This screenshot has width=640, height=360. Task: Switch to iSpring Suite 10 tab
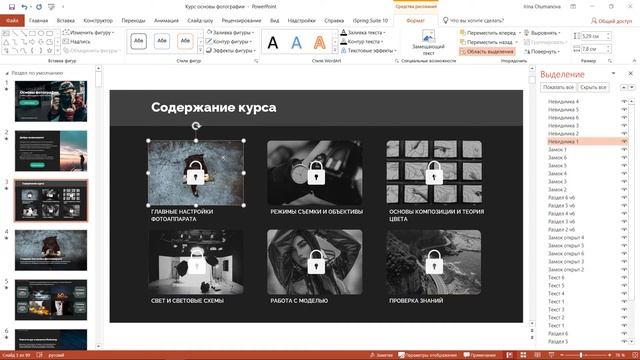370,20
